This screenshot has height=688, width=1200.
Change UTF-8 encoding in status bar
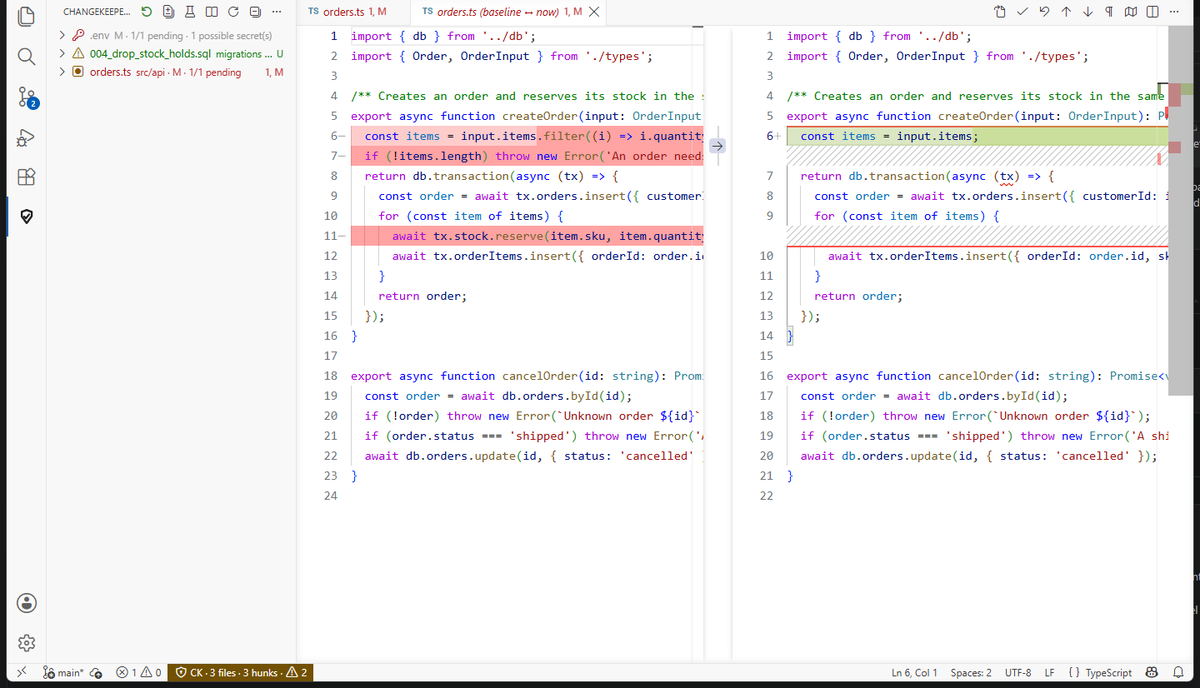[x=1019, y=674]
